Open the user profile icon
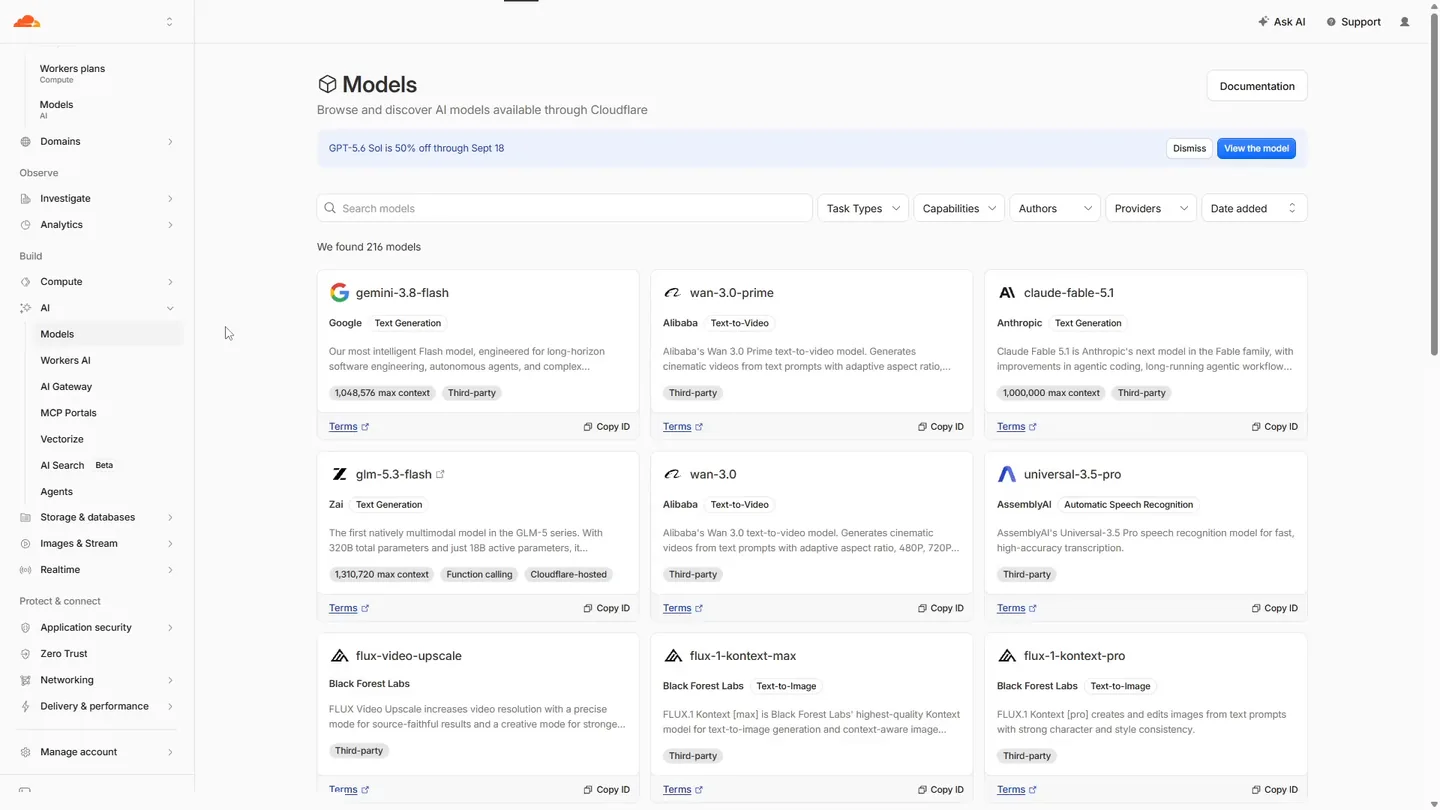1440x810 pixels. [1405, 22]
